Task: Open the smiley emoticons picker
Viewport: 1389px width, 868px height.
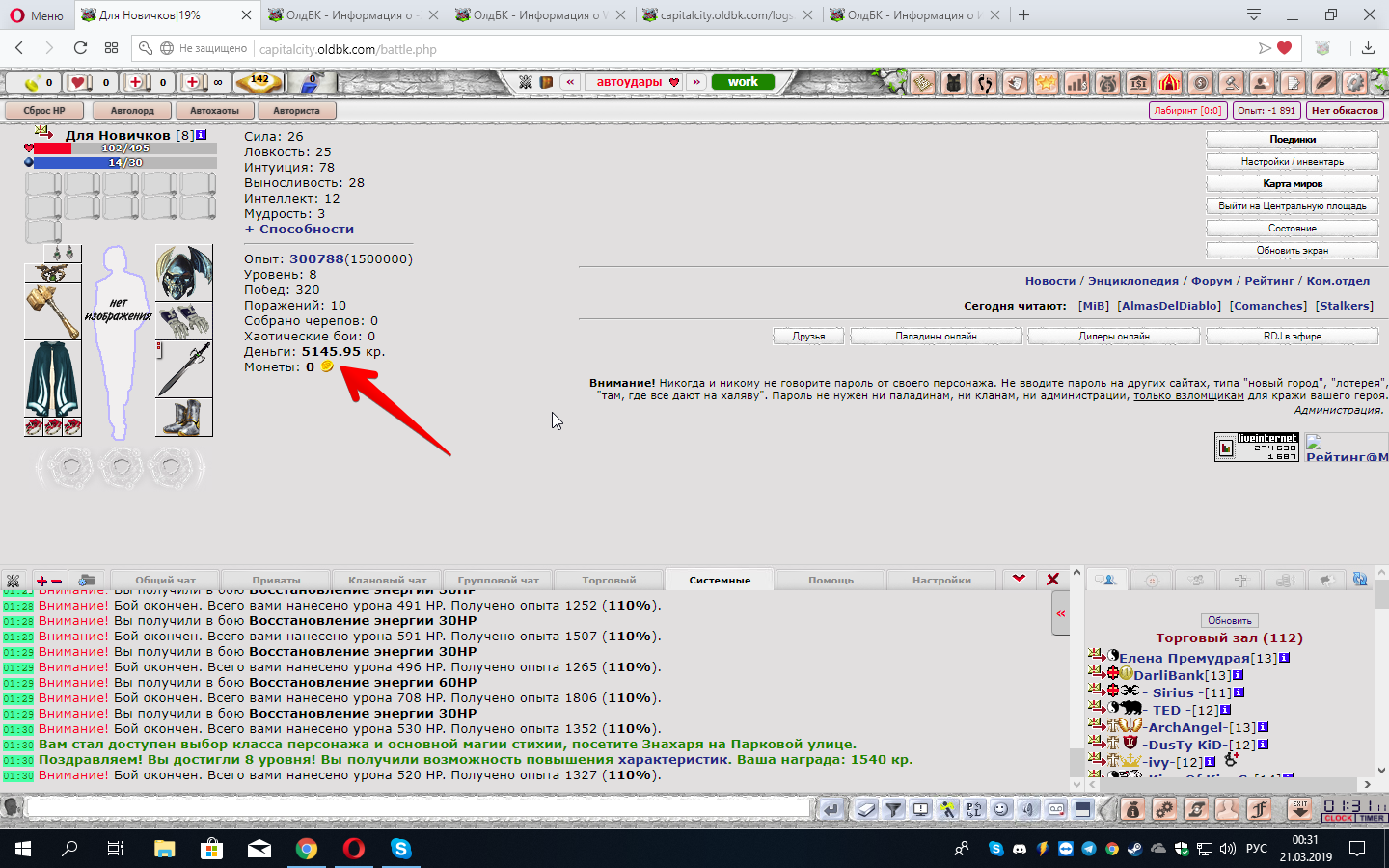Action: [1001, 809]
